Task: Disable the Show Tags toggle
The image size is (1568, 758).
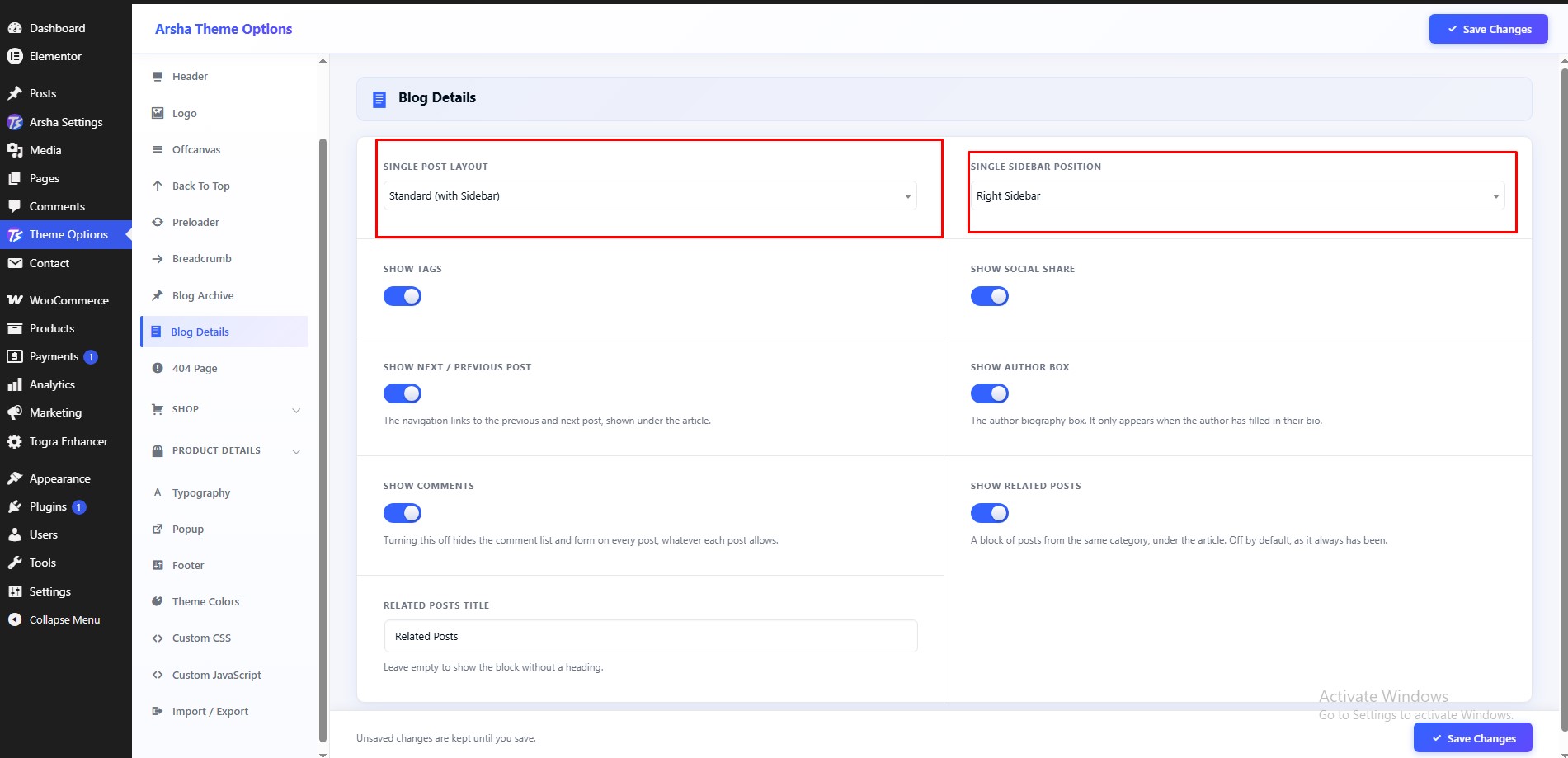Action: [403, 296]
